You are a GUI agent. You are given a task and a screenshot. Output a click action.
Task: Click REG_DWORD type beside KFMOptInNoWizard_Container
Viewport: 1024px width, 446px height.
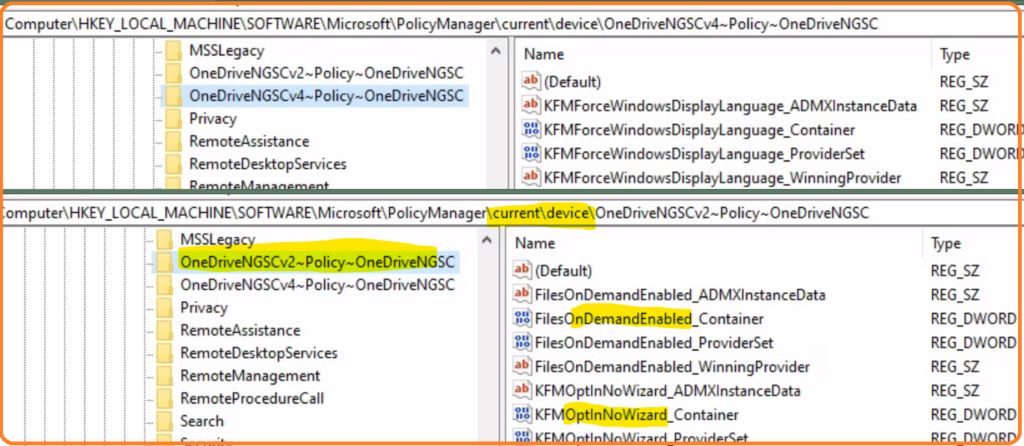973,415
